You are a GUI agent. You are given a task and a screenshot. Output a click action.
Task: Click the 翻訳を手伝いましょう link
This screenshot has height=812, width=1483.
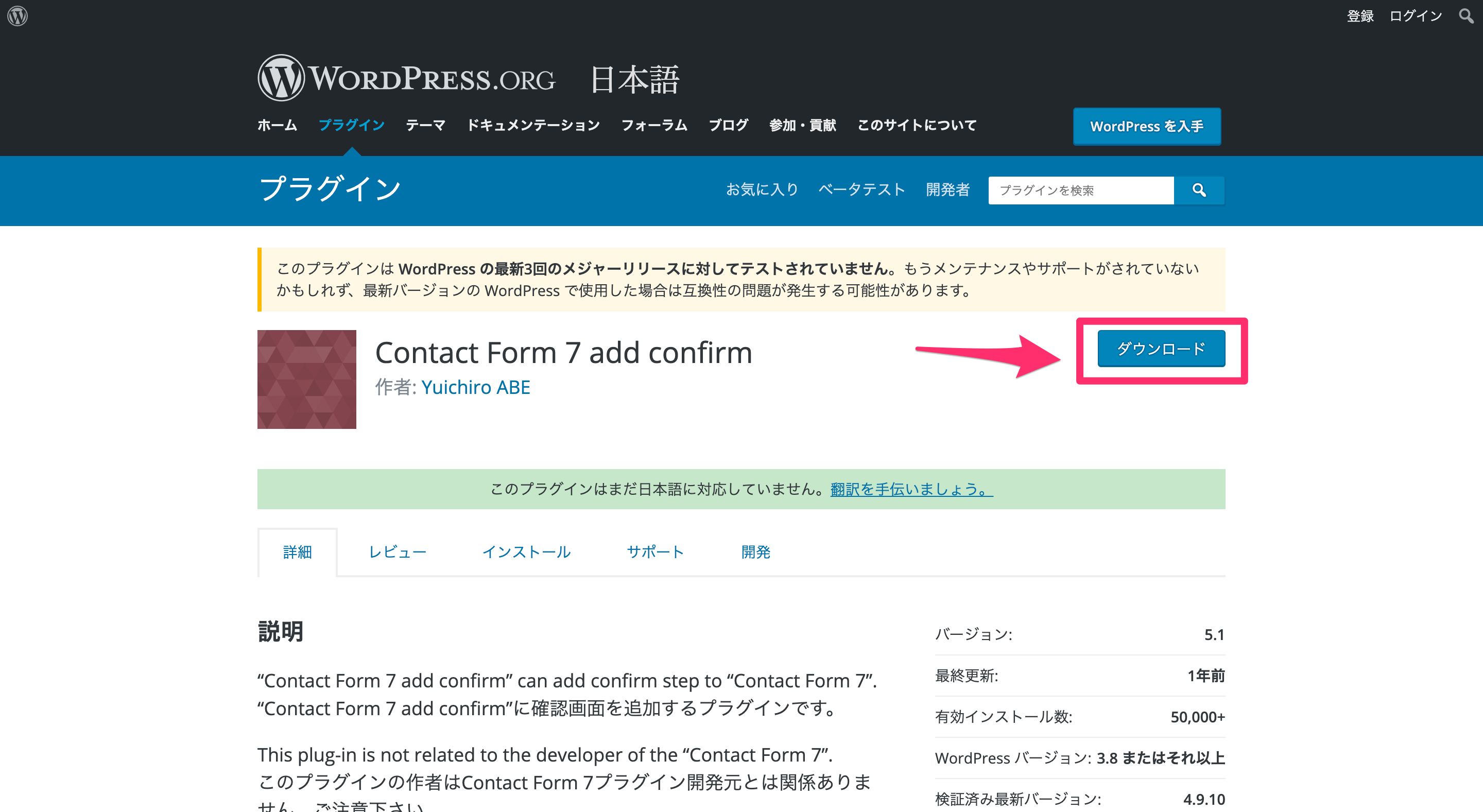point(911,489)
